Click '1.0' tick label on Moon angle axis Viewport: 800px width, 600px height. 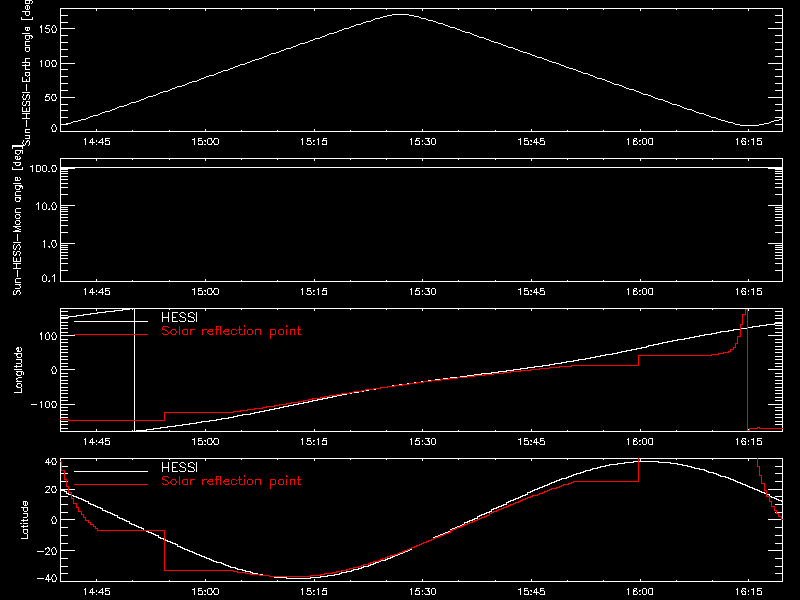click(49, 244)
